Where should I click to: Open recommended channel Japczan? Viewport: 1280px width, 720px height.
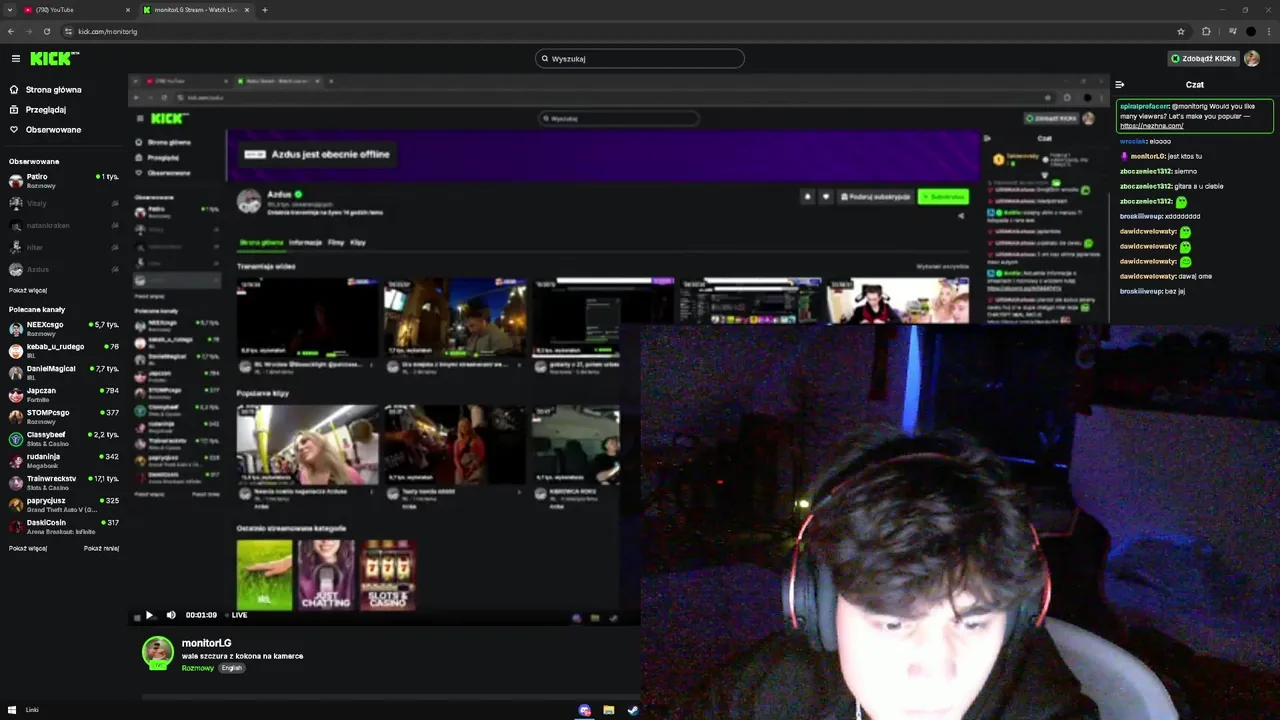[x=64, y=395]
